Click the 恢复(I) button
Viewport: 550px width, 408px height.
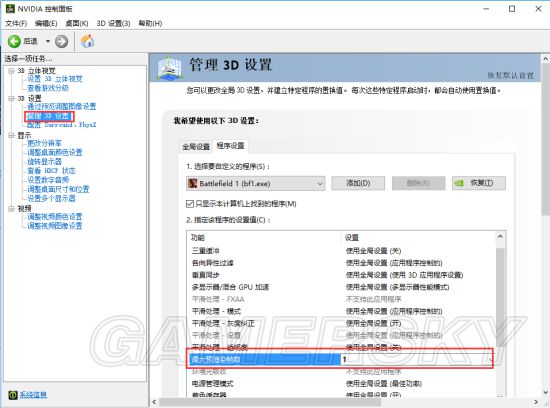[x=479, y=183]
